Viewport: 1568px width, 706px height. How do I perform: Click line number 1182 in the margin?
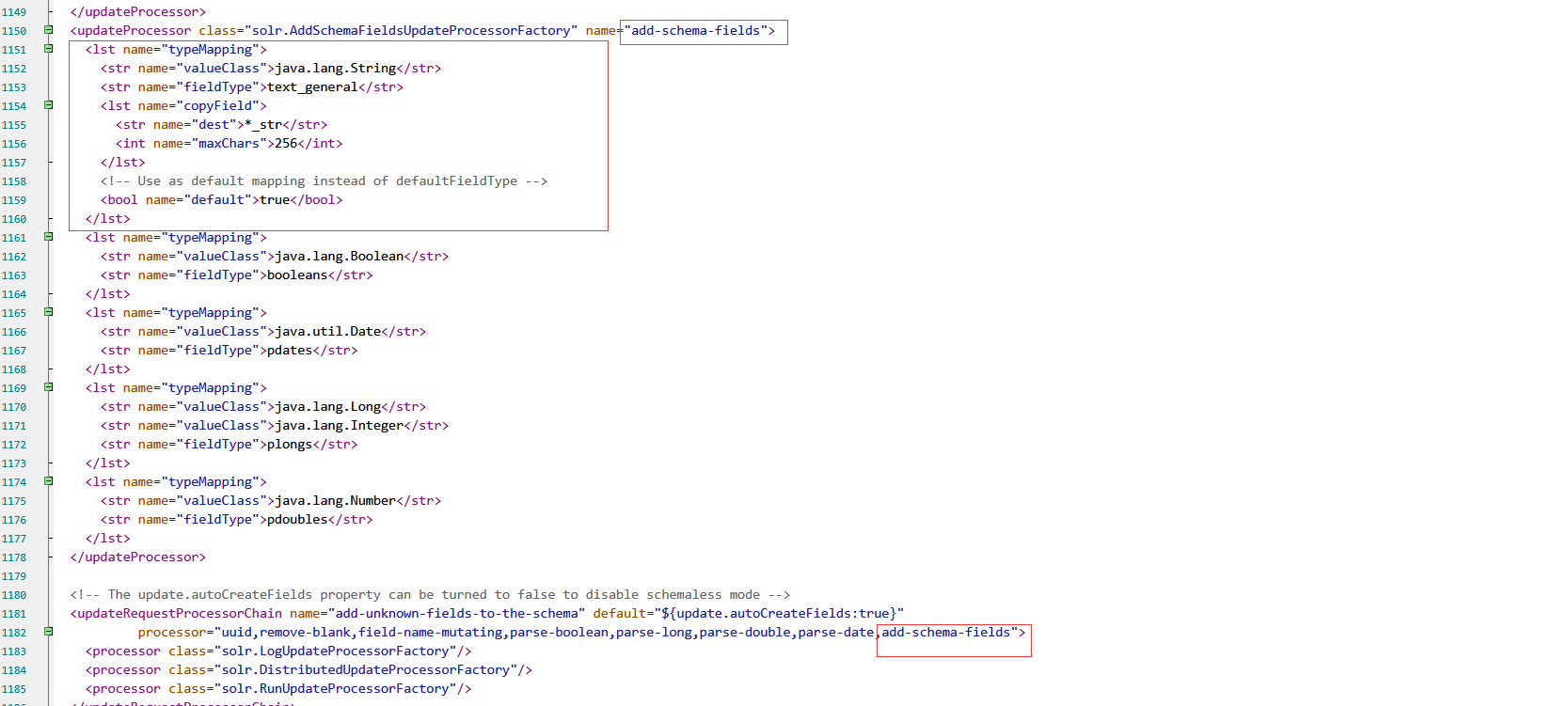pos(14,633)
